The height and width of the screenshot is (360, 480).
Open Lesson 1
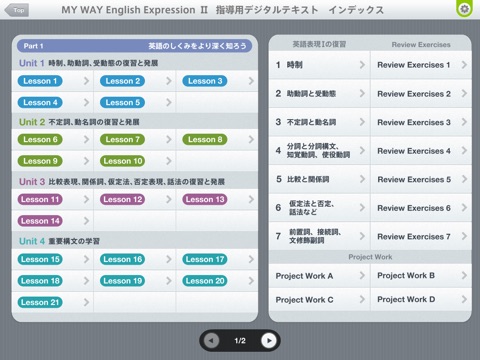pos(40,81)
